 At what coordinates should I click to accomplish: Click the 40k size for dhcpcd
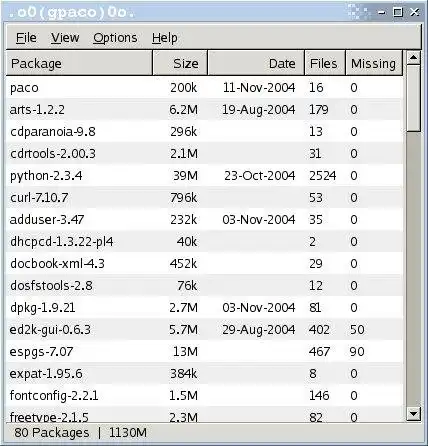click(187, 241)
